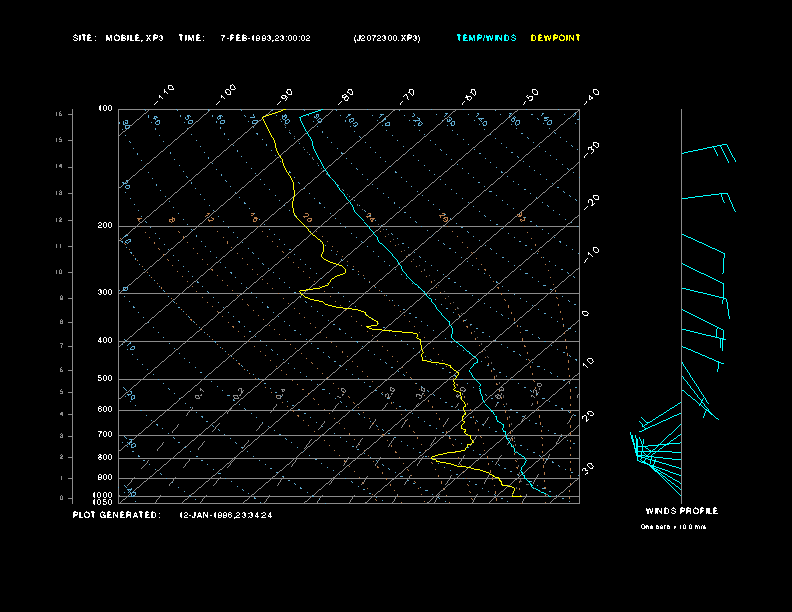Click the "One barb = 10.0 m/s" note

click(x=673, y=527)
